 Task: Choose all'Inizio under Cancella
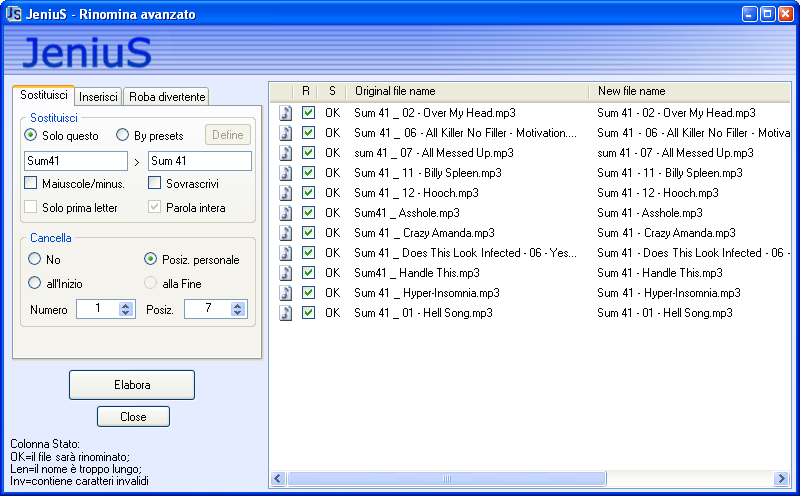pyautogui.click(x=34, y=283)
